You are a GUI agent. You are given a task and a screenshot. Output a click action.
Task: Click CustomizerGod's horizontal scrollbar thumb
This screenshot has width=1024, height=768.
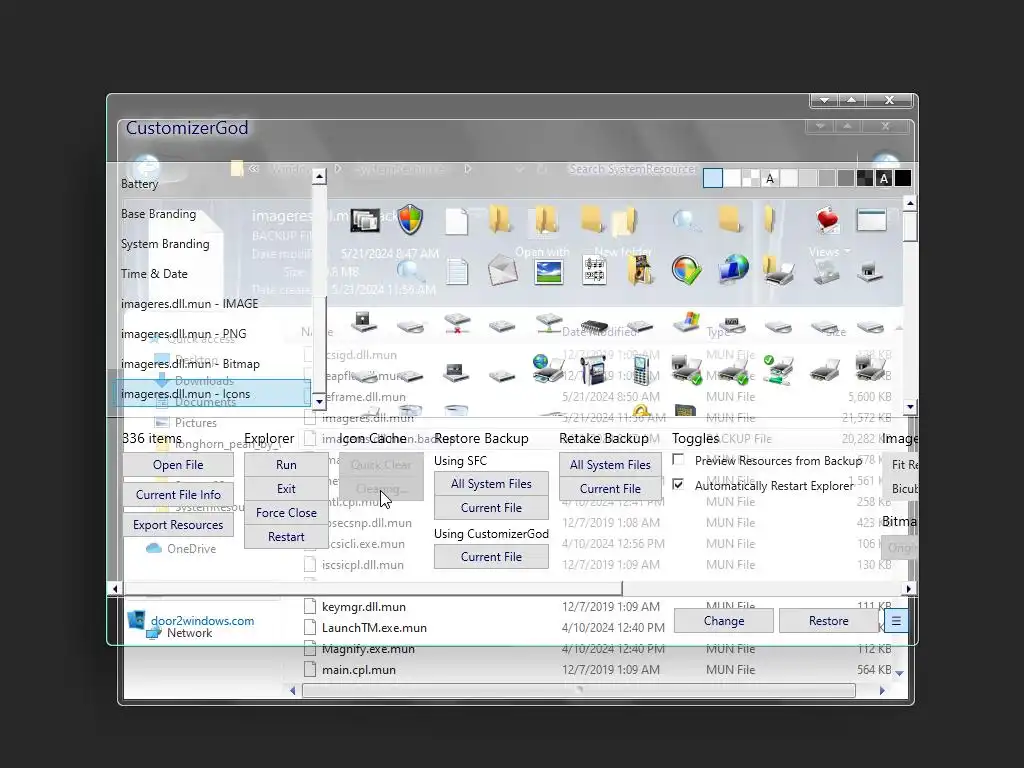pos(373,588)
